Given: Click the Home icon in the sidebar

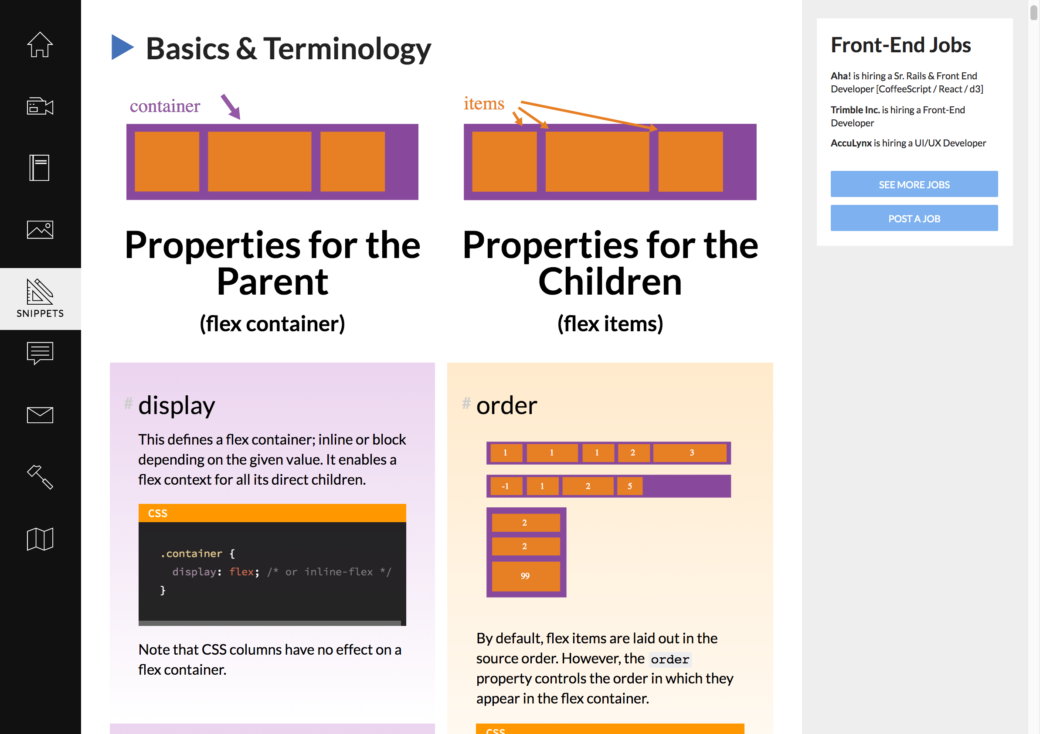Looking at the screenshot, I should click(x=40, y=44).
